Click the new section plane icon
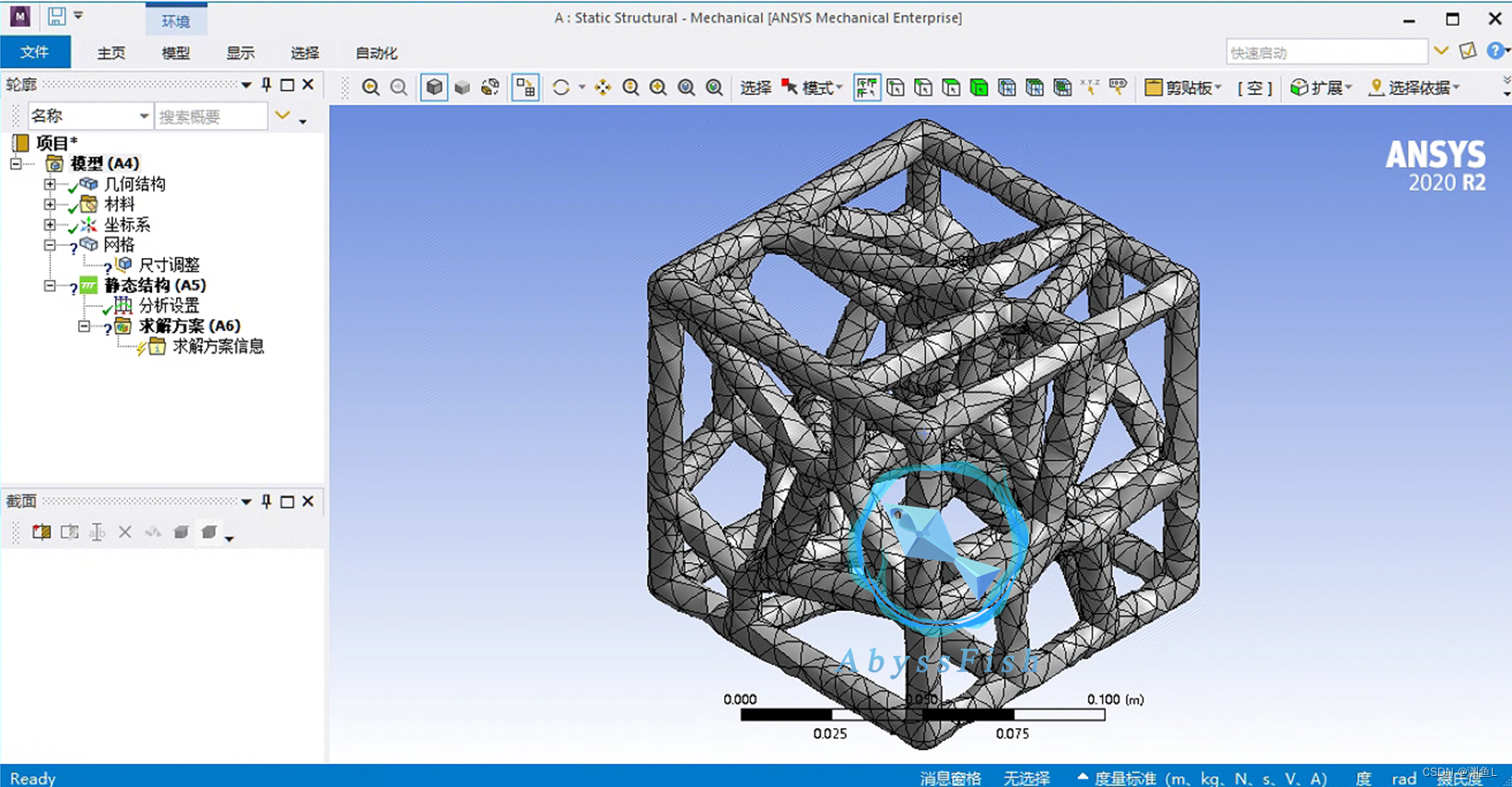 (41, 532)
